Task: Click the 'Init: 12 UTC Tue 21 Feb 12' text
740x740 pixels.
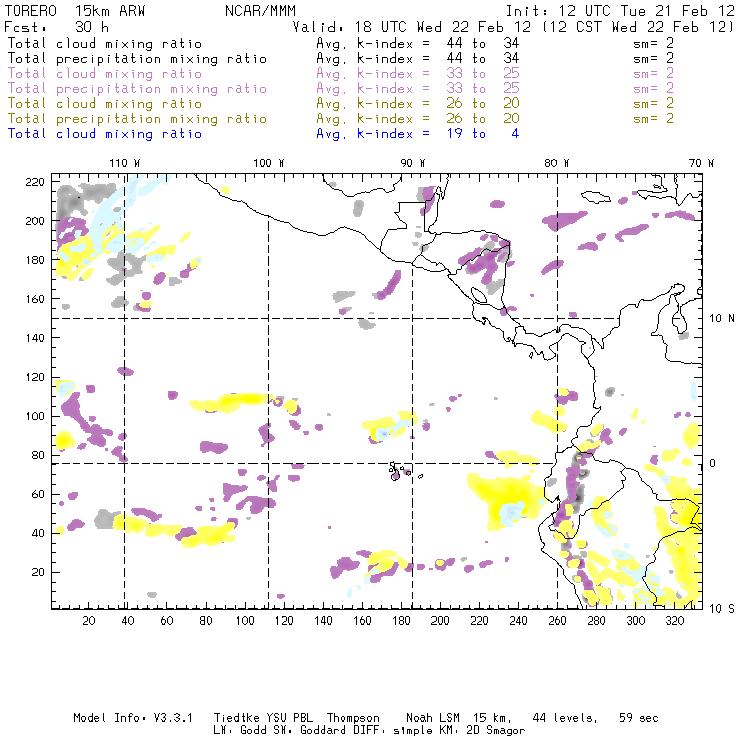Action: click(620, 10)
